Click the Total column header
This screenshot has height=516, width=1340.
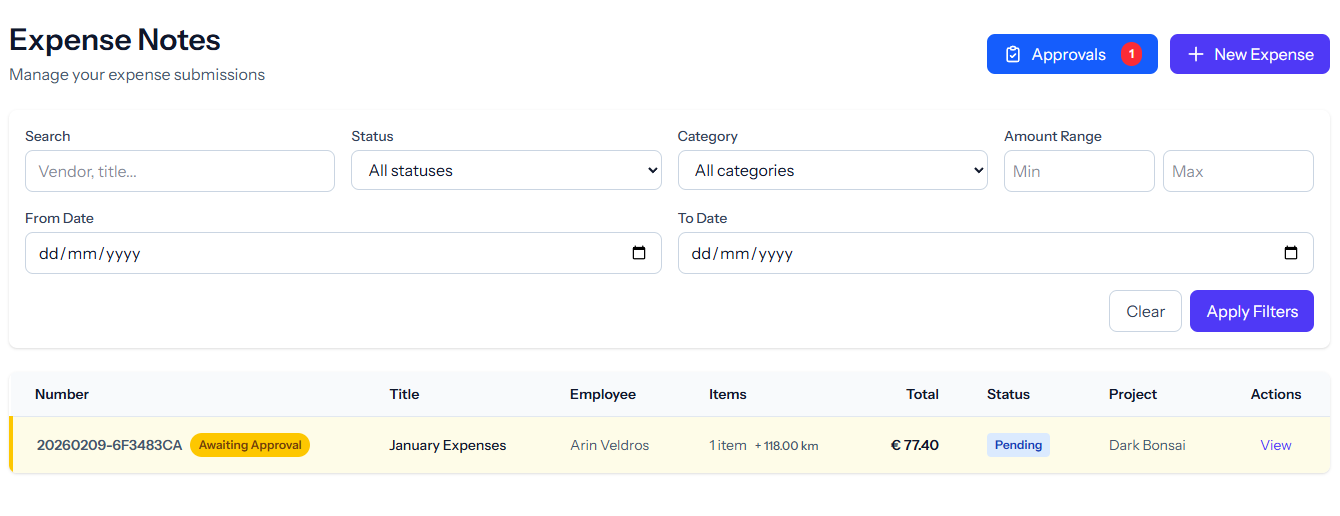[x=922, y=394]
